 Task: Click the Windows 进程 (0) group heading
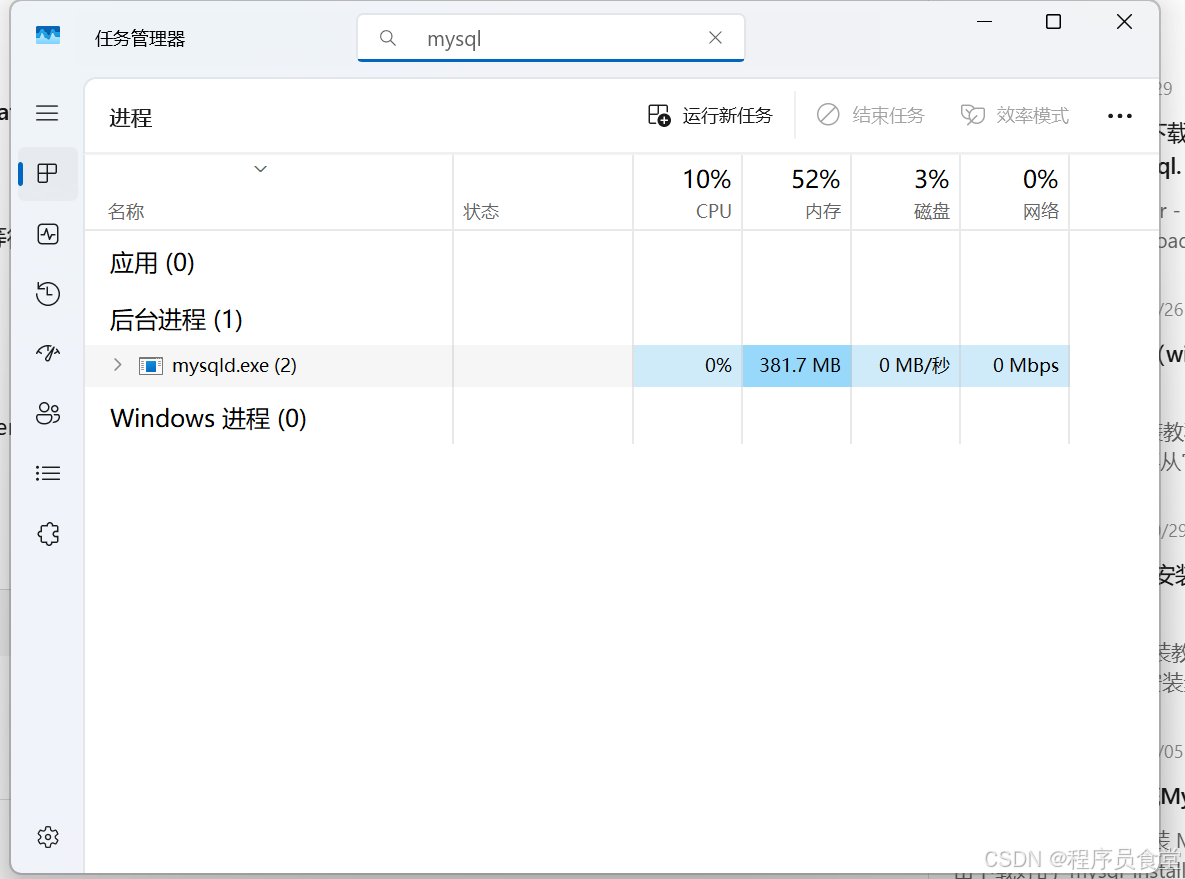(x=208, y=419)
